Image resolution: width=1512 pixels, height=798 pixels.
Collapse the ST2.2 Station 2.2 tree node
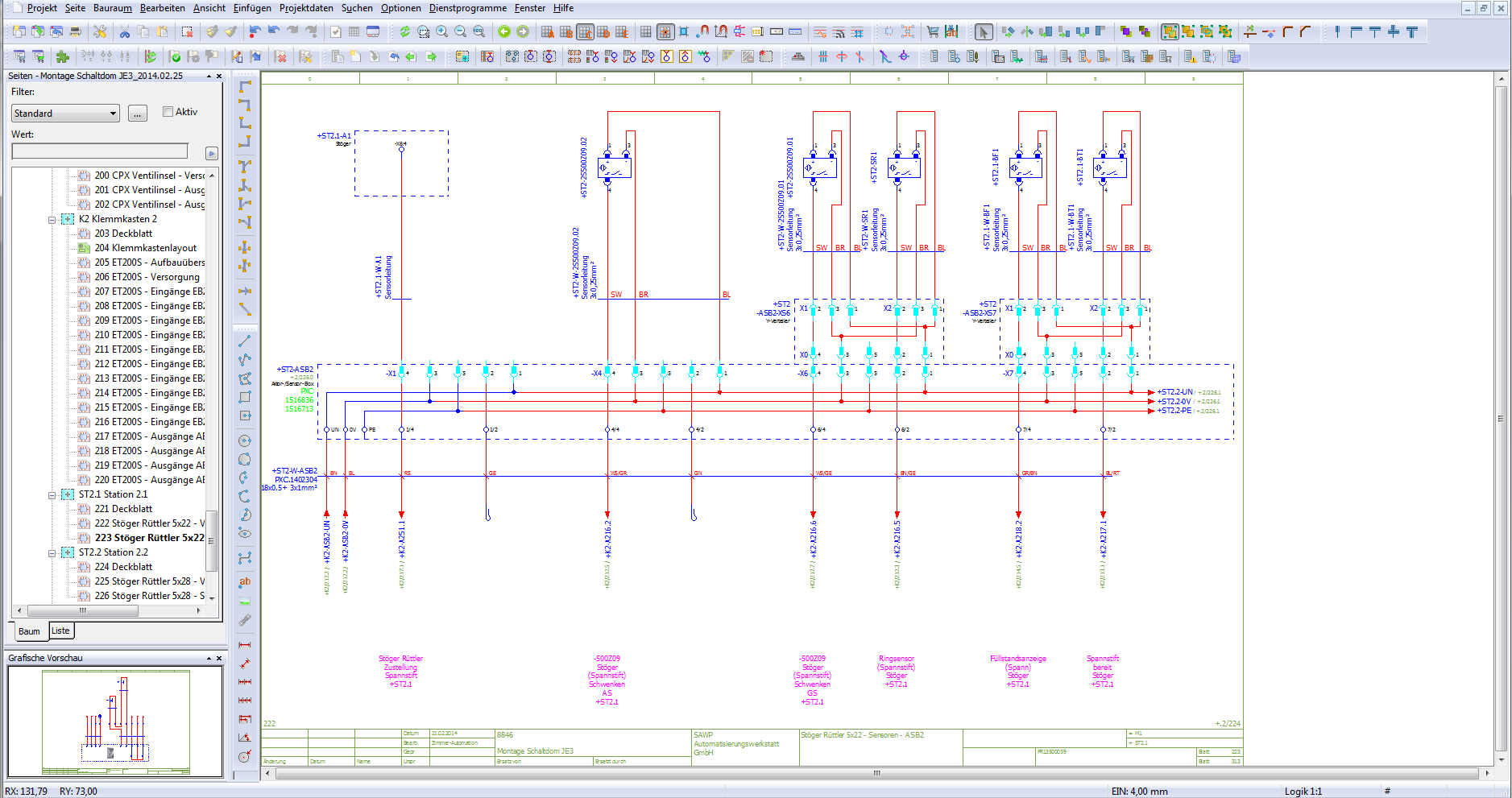(x=52, y=552)
